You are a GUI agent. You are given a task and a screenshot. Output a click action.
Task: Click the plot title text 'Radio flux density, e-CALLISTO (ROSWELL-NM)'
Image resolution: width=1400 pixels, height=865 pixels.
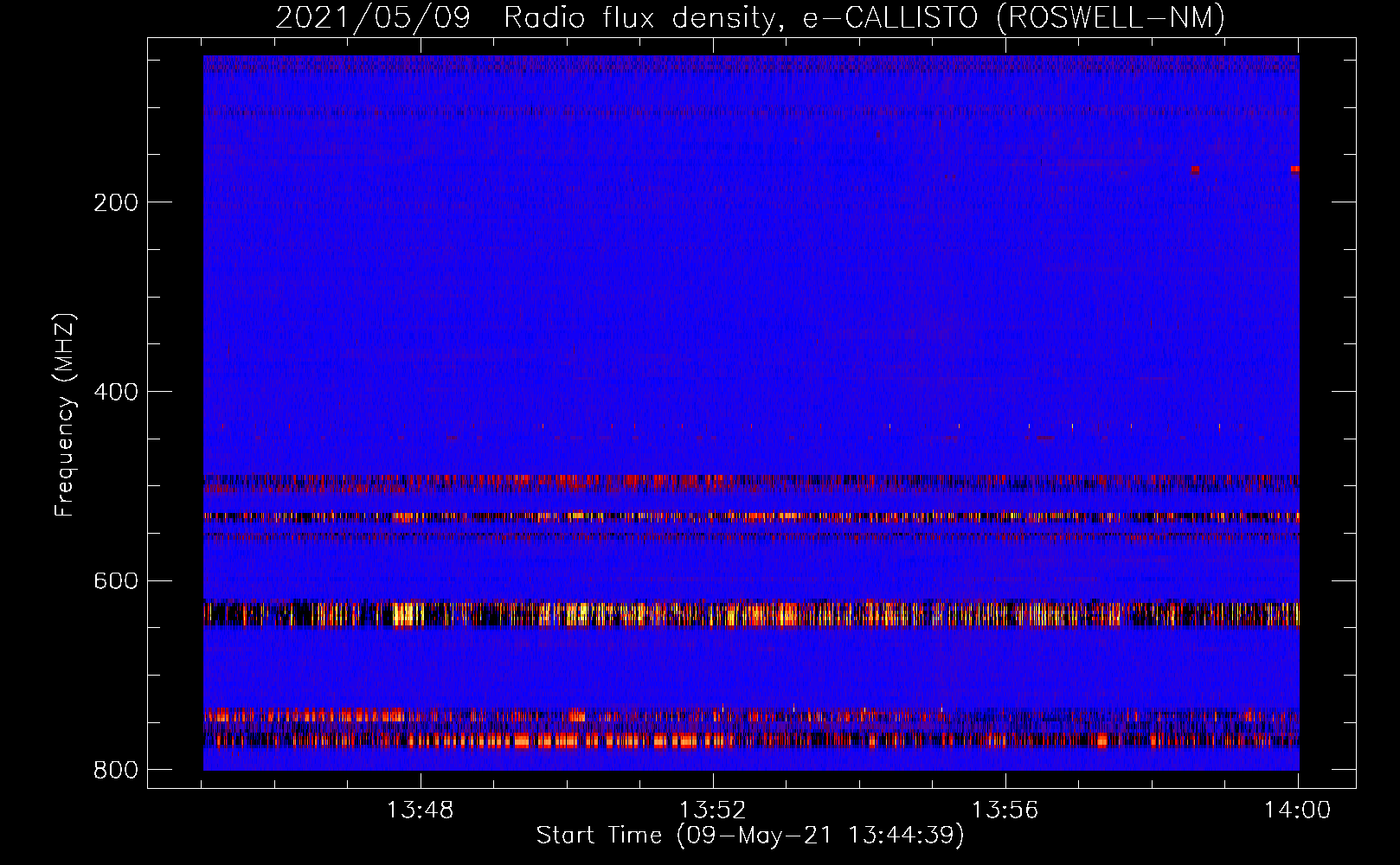[x=864, y=17]
